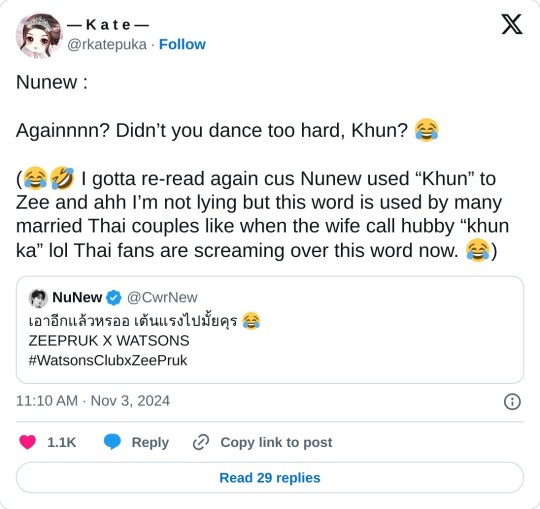The image size is (540, 509).
Task: Click the Reply label
Action: coord(150,443)
